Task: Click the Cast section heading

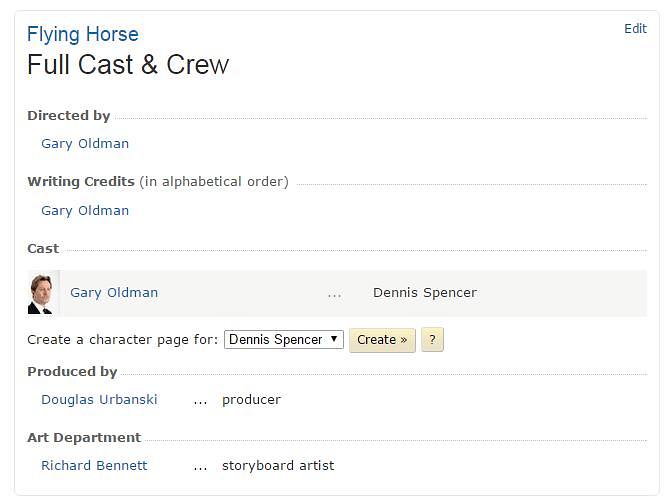Action: 43,248
